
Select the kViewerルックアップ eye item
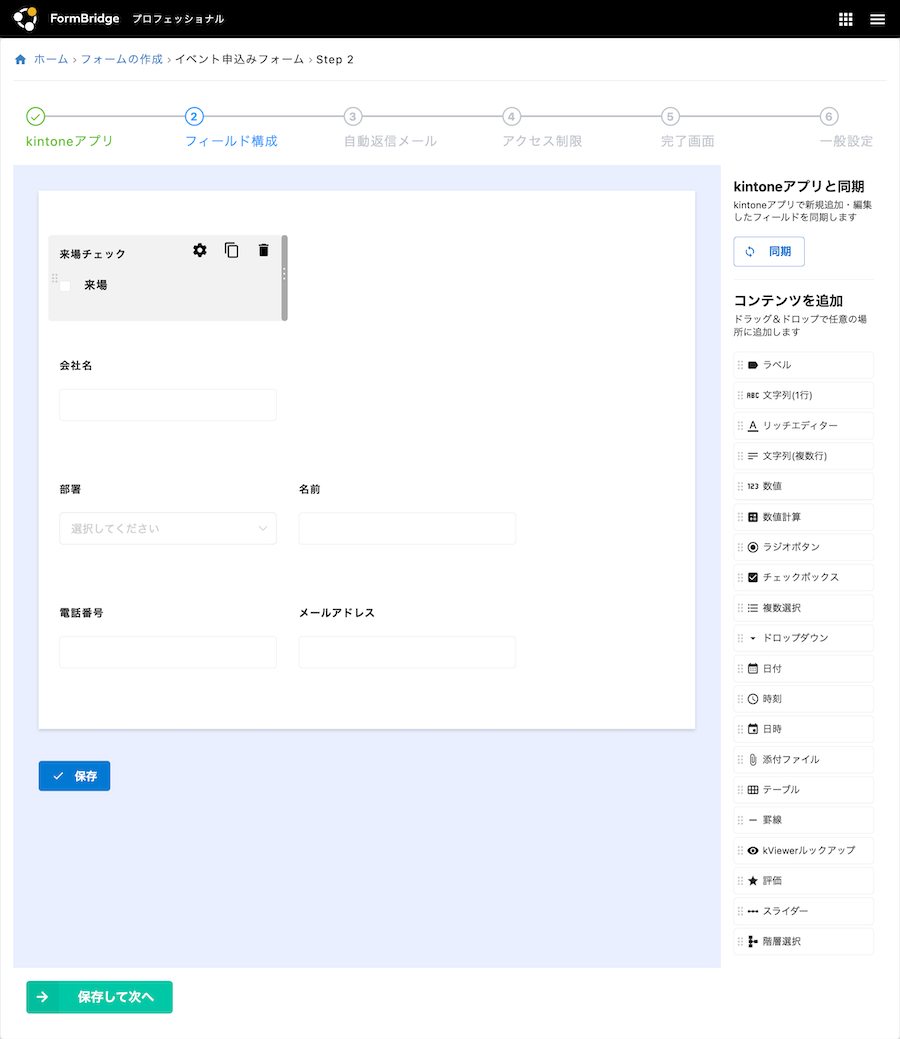[x=804, y=850]
